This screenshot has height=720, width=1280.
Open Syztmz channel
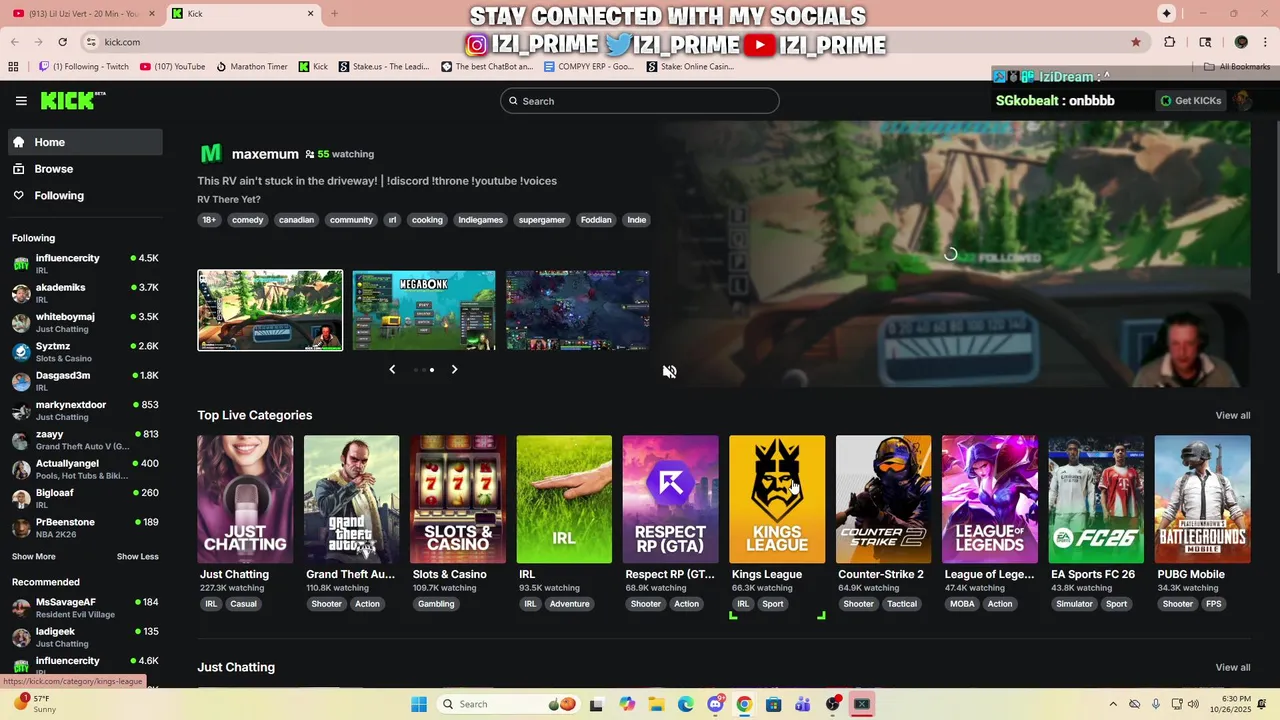(x=86, y=352)
